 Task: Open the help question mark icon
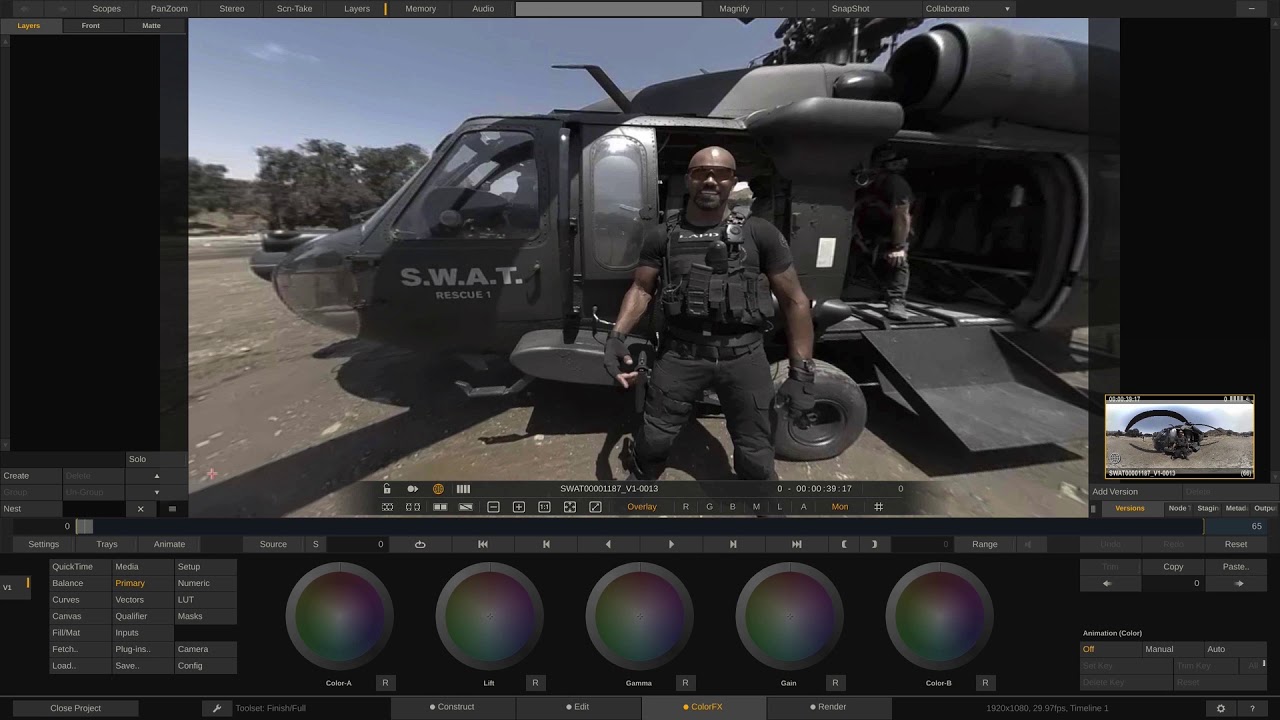1252,708
